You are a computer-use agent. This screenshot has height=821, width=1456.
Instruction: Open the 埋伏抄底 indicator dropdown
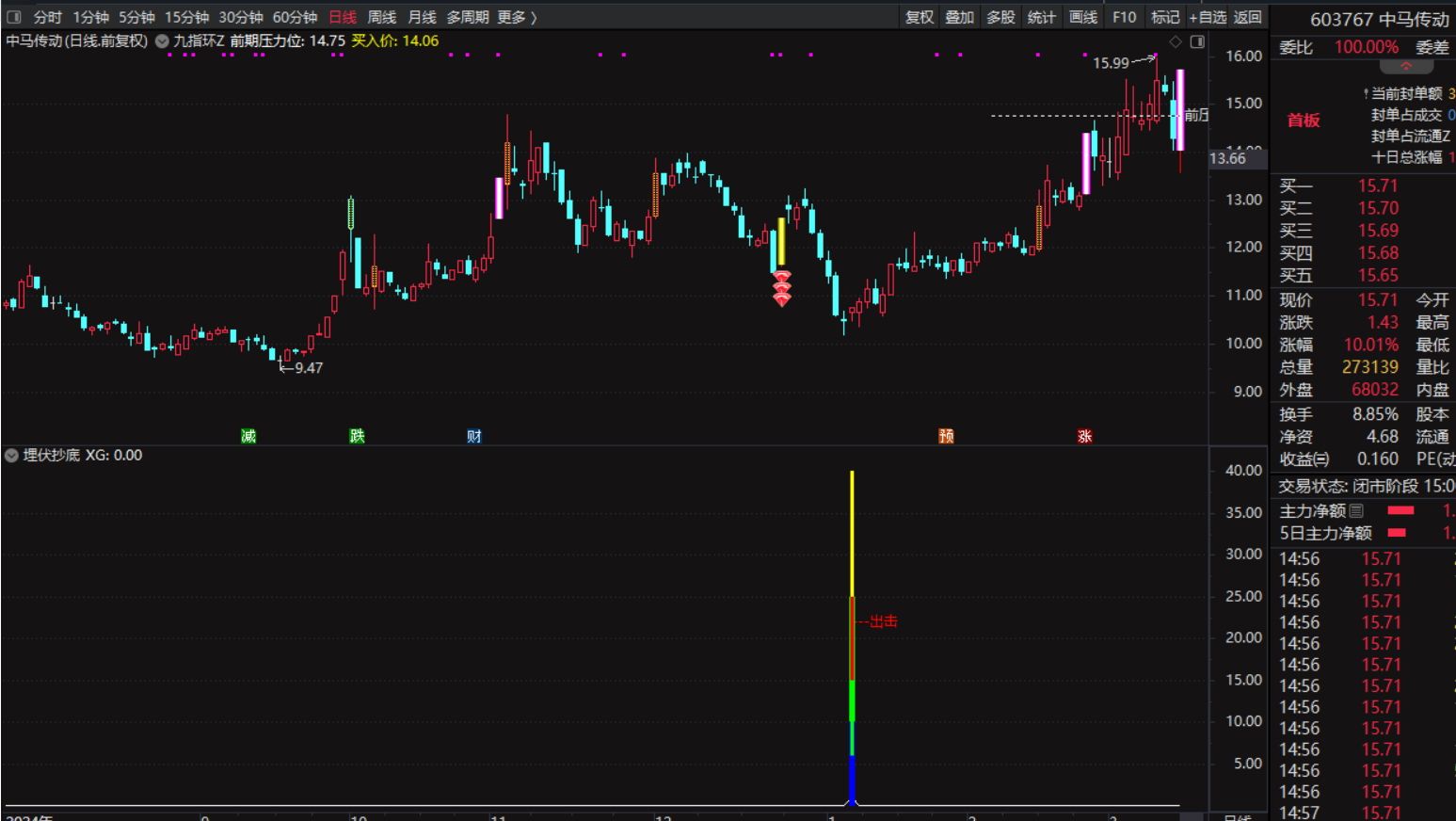click(11, 456)
